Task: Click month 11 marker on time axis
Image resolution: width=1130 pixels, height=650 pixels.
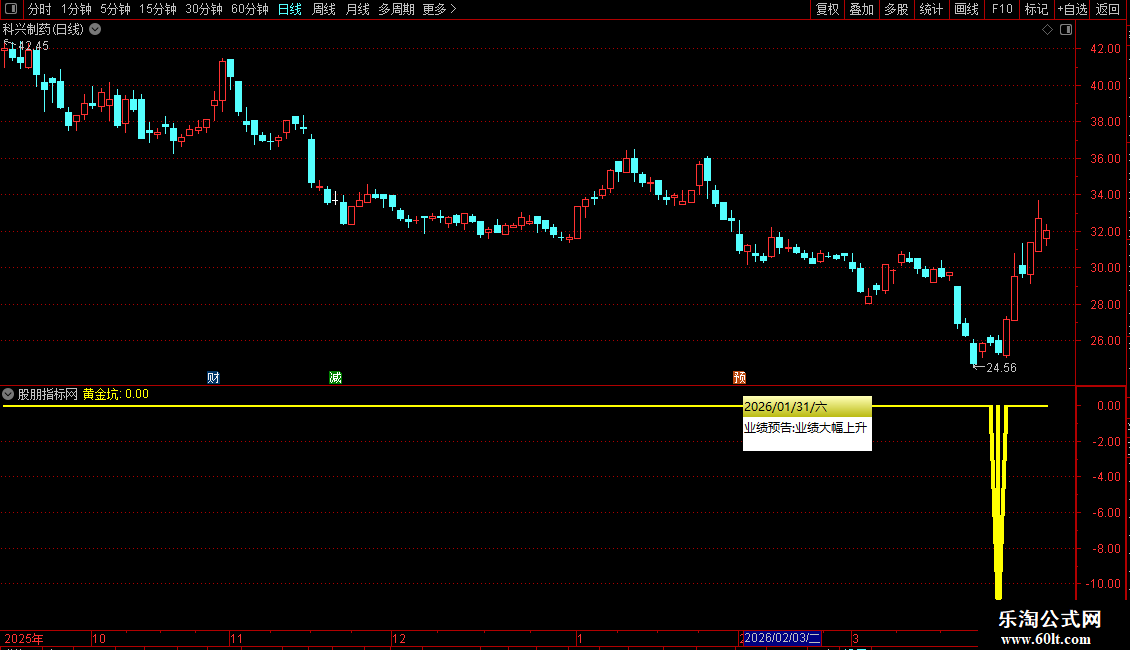Action: click(236, 638)
